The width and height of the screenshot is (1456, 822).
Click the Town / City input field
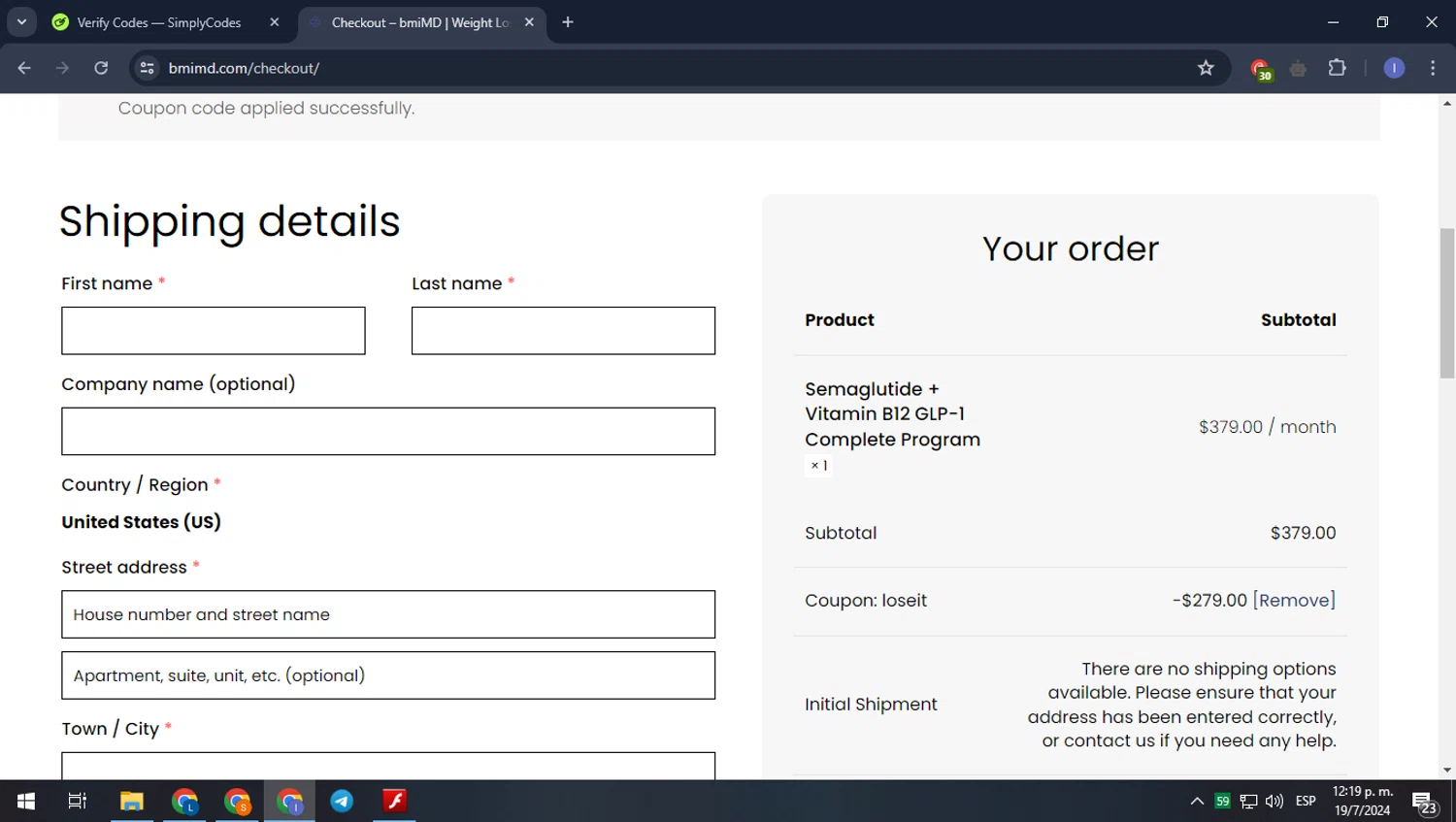388,766
